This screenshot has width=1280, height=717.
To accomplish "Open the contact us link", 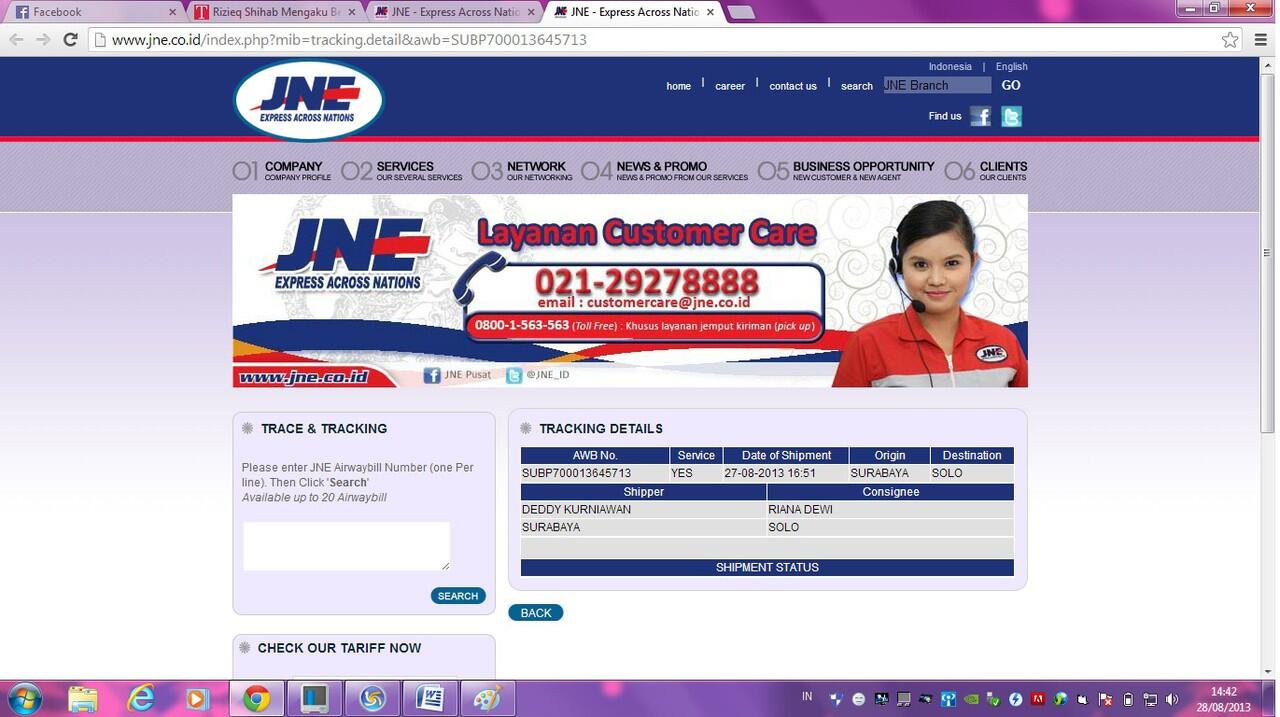I will pos(793,86).
